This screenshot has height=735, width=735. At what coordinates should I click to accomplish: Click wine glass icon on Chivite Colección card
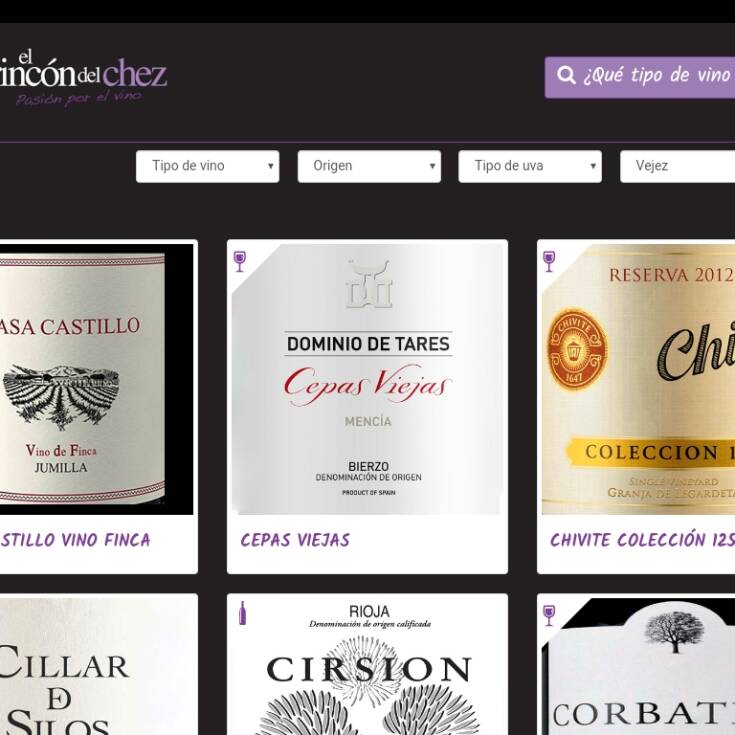549,261
